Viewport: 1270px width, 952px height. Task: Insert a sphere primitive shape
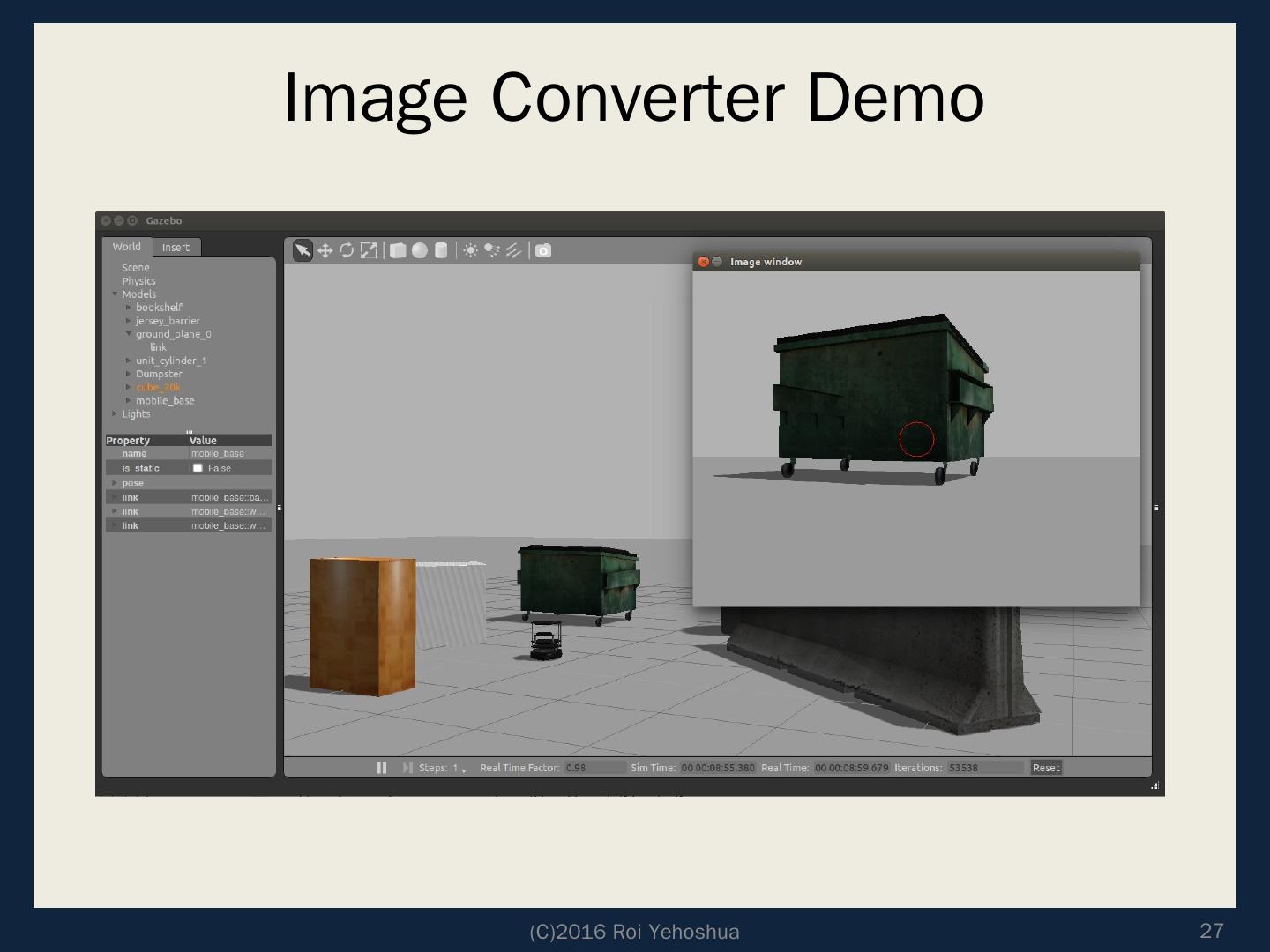420,250
